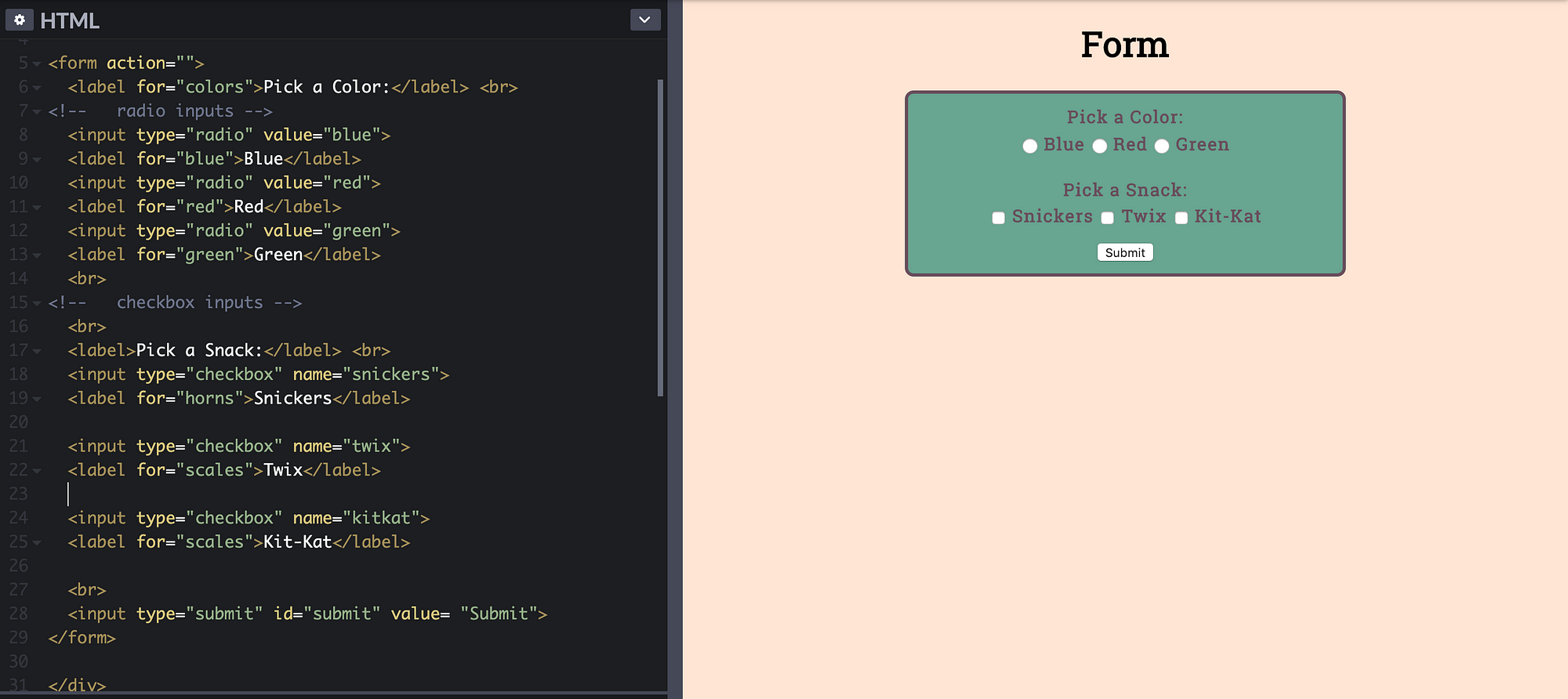Viewport: 1568px width, 699px height.
Task: Click the 'Green' label in preview
Action: 1202,144
